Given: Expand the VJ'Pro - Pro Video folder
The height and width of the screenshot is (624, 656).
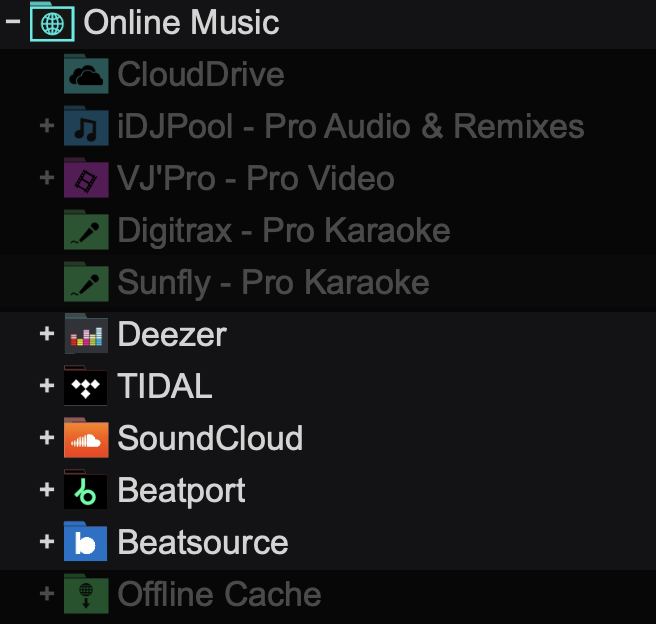Looking at the screenshot, I should click(x=46, y=178).
